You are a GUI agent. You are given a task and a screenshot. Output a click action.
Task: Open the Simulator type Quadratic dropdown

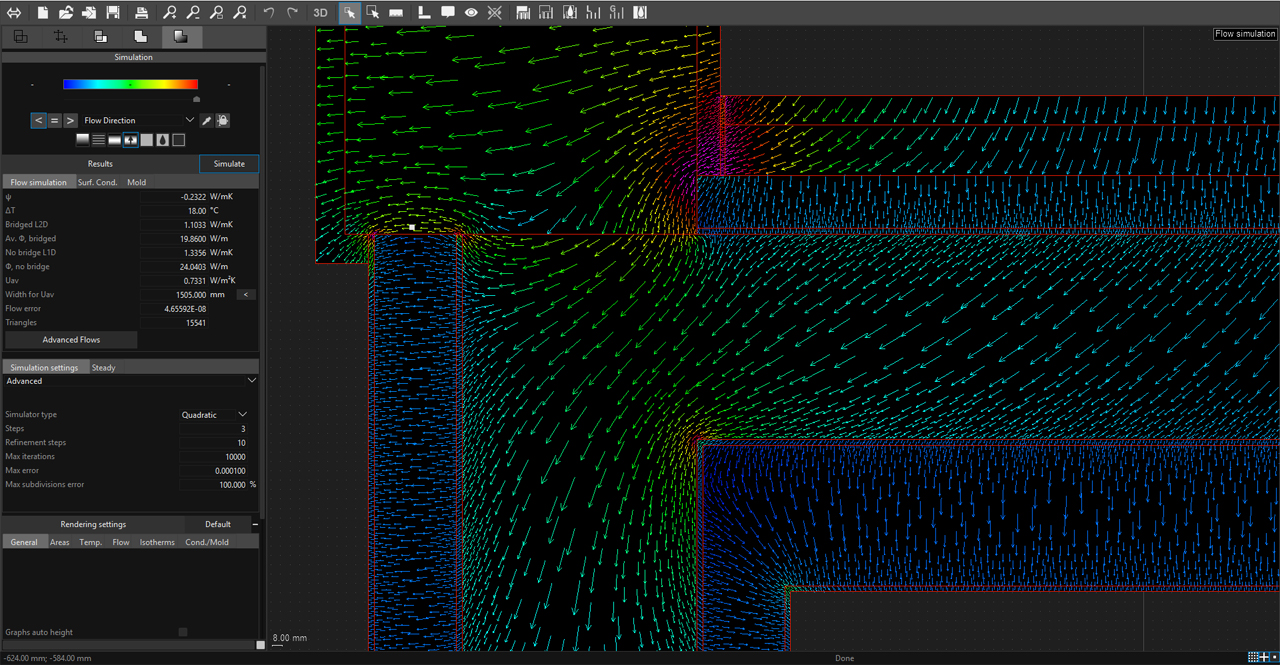pos(214,414)
